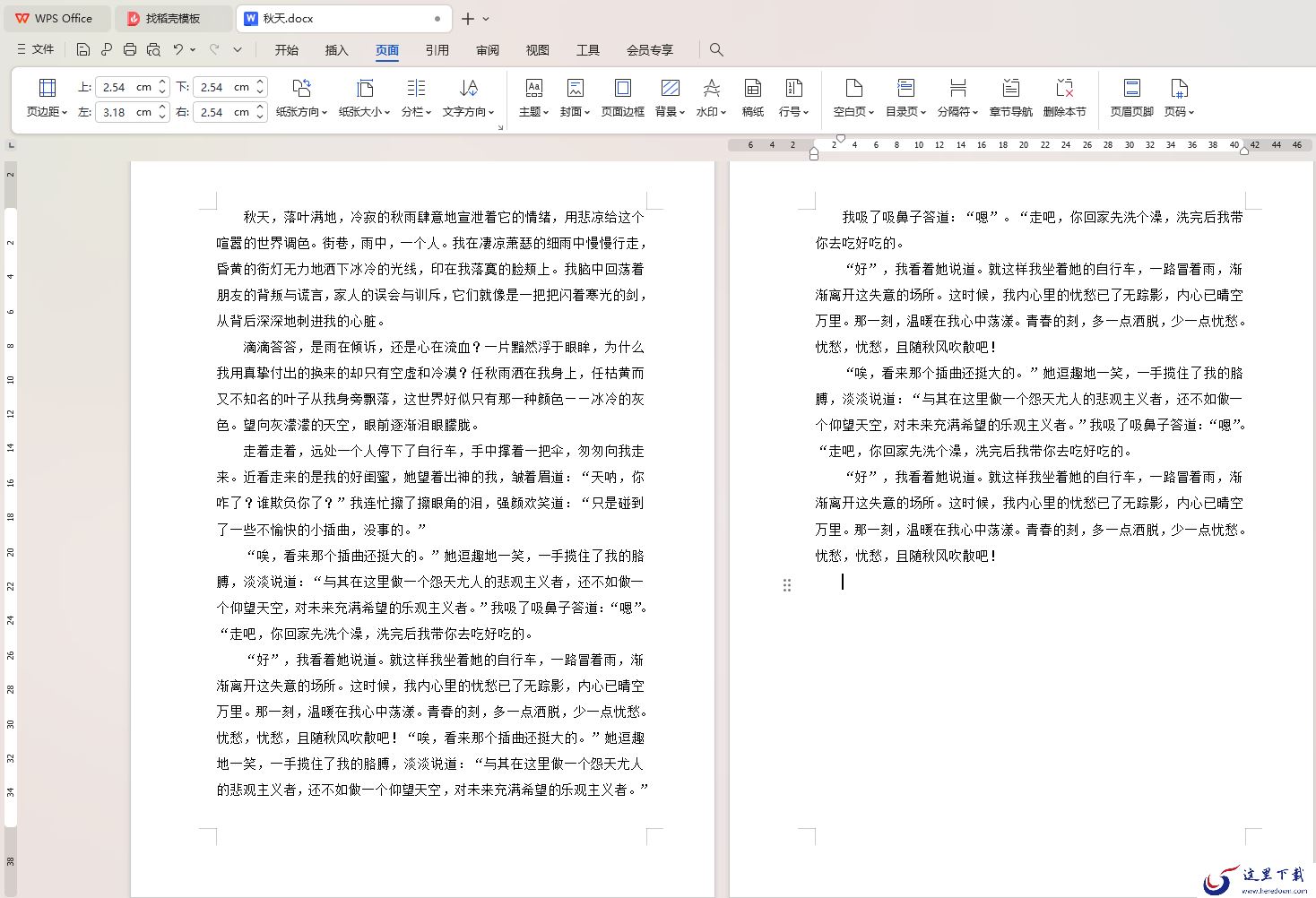Open the 纸张大小 paper size tool
The width and height of the screenshot is (1316, 898).
364,98
